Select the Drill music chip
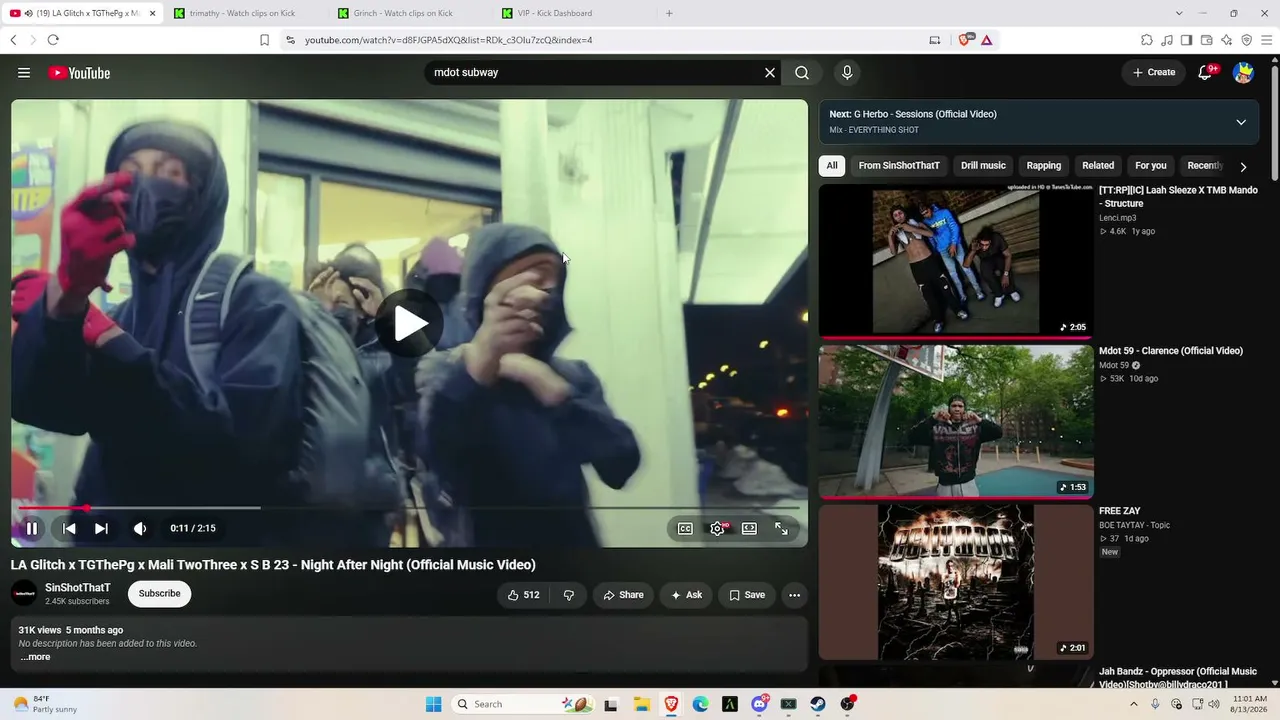Screen dimensions: 1280x720 point(983,166)
